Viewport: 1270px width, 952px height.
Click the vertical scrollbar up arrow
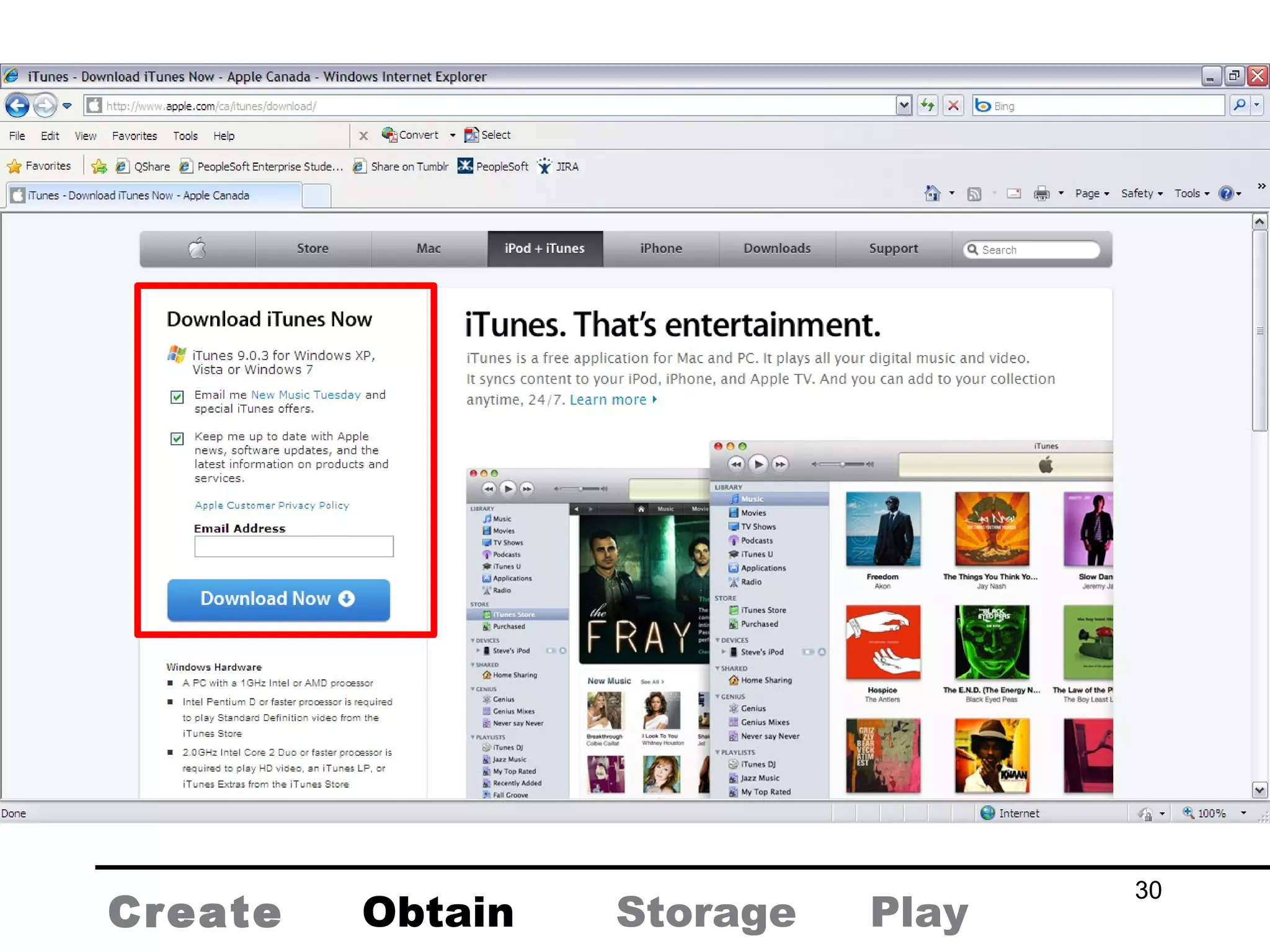[1259, 222]
